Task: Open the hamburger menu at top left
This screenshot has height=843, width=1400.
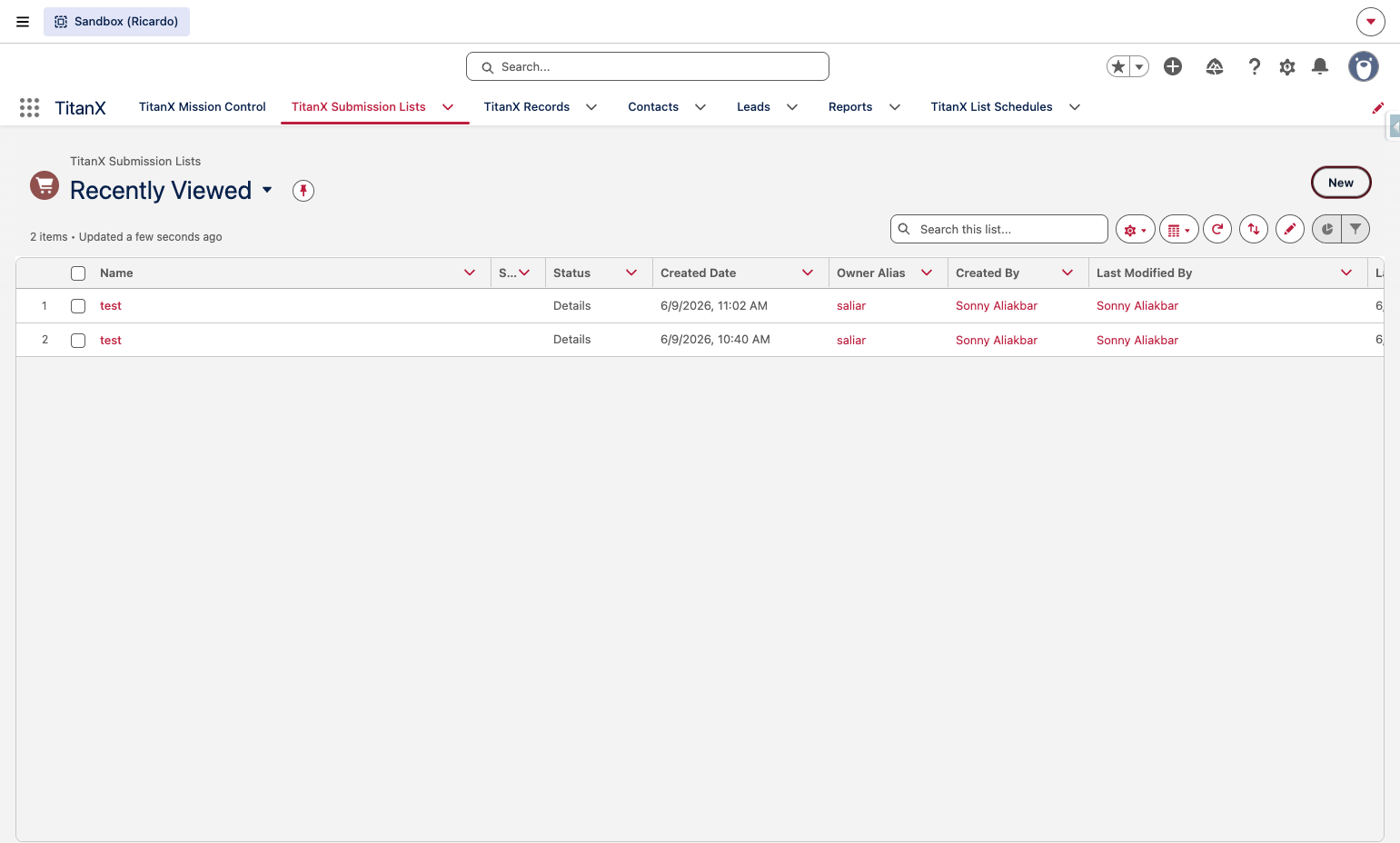Action: coord(23,22)
